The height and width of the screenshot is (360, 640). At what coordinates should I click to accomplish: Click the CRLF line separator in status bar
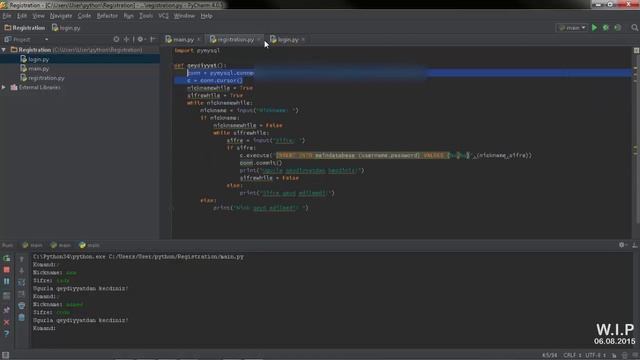[x=572, y=355]
